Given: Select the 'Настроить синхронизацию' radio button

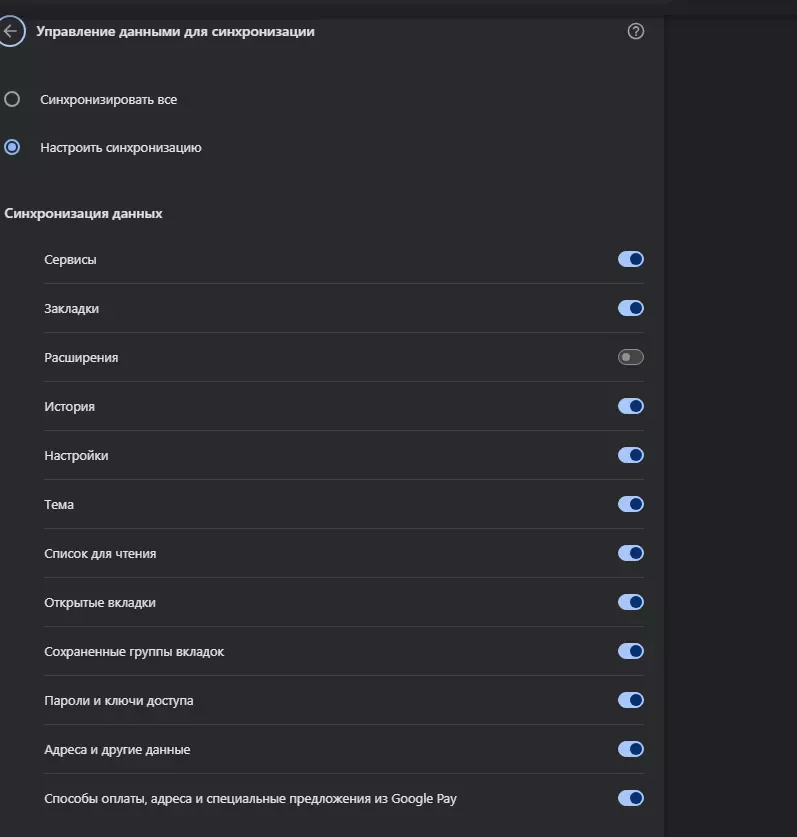Looking at the screenshot, I should (12, 147).
